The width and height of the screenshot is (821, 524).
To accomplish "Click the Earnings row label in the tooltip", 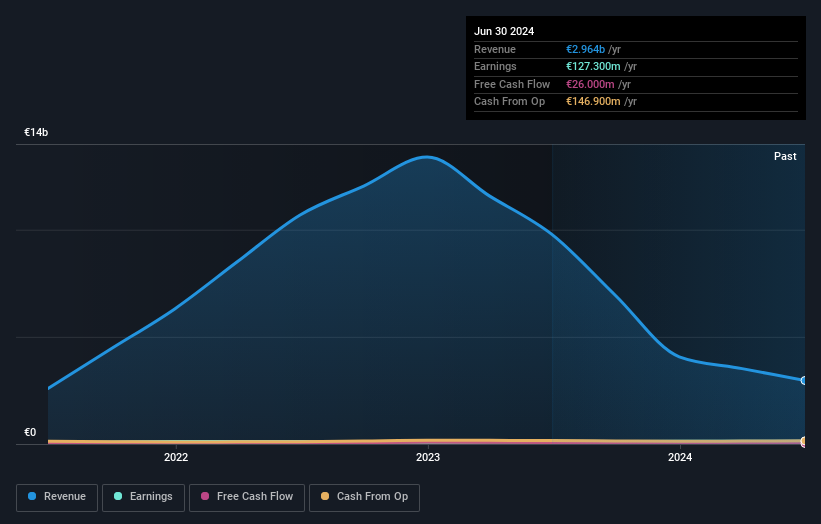I will coord(495,66).
